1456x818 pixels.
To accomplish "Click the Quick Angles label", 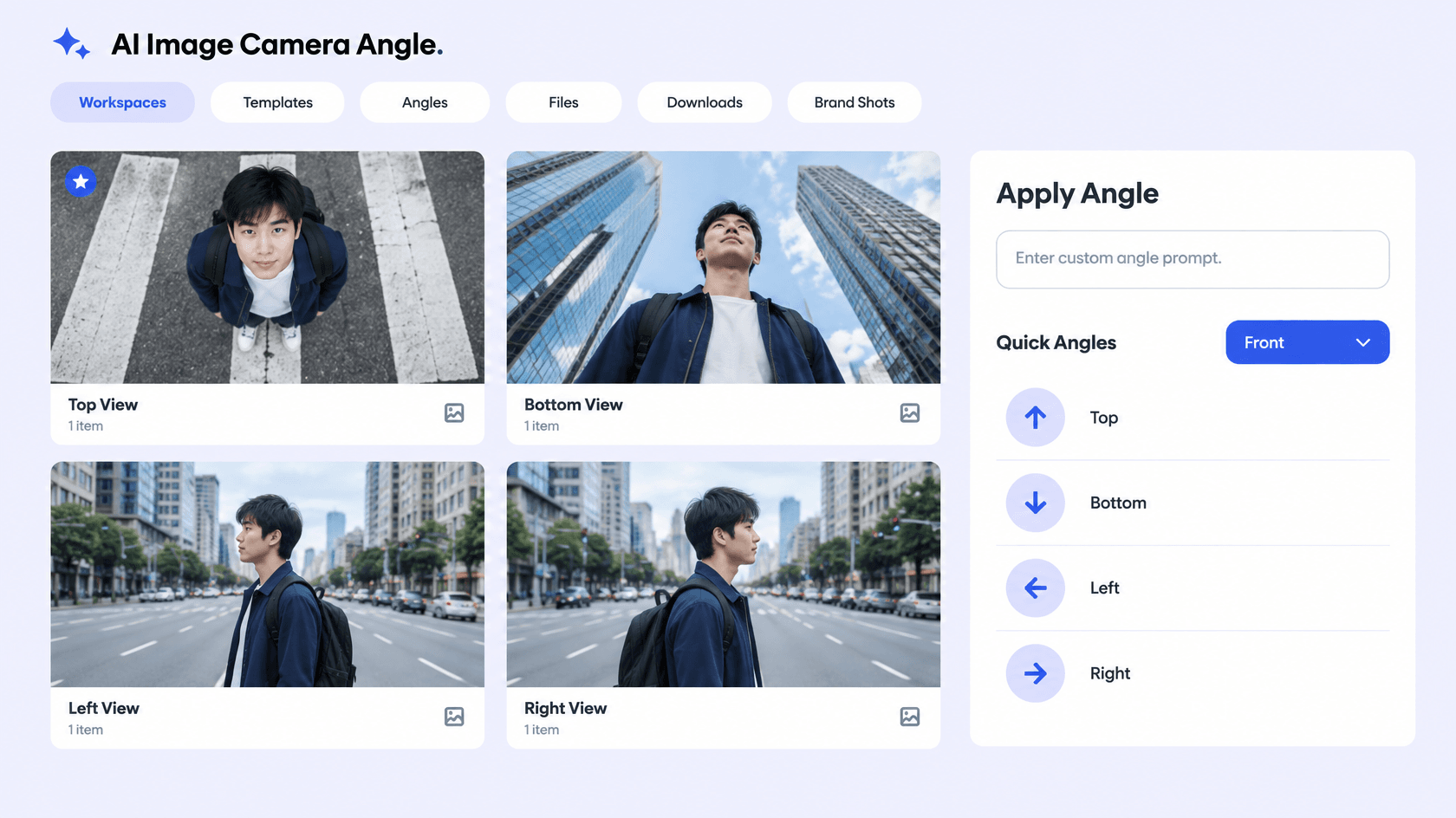I will (x=1056, y=342).
